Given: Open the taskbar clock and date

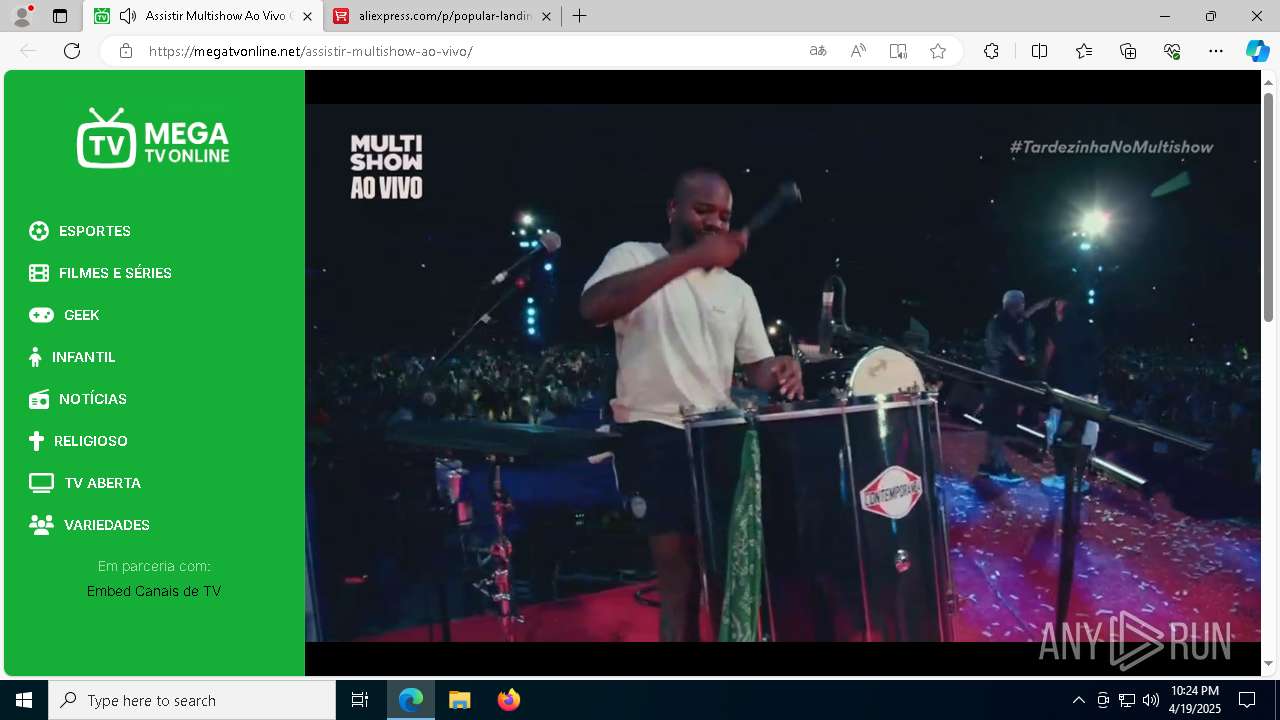Looking at the screenshot, I should point(1195,700).
